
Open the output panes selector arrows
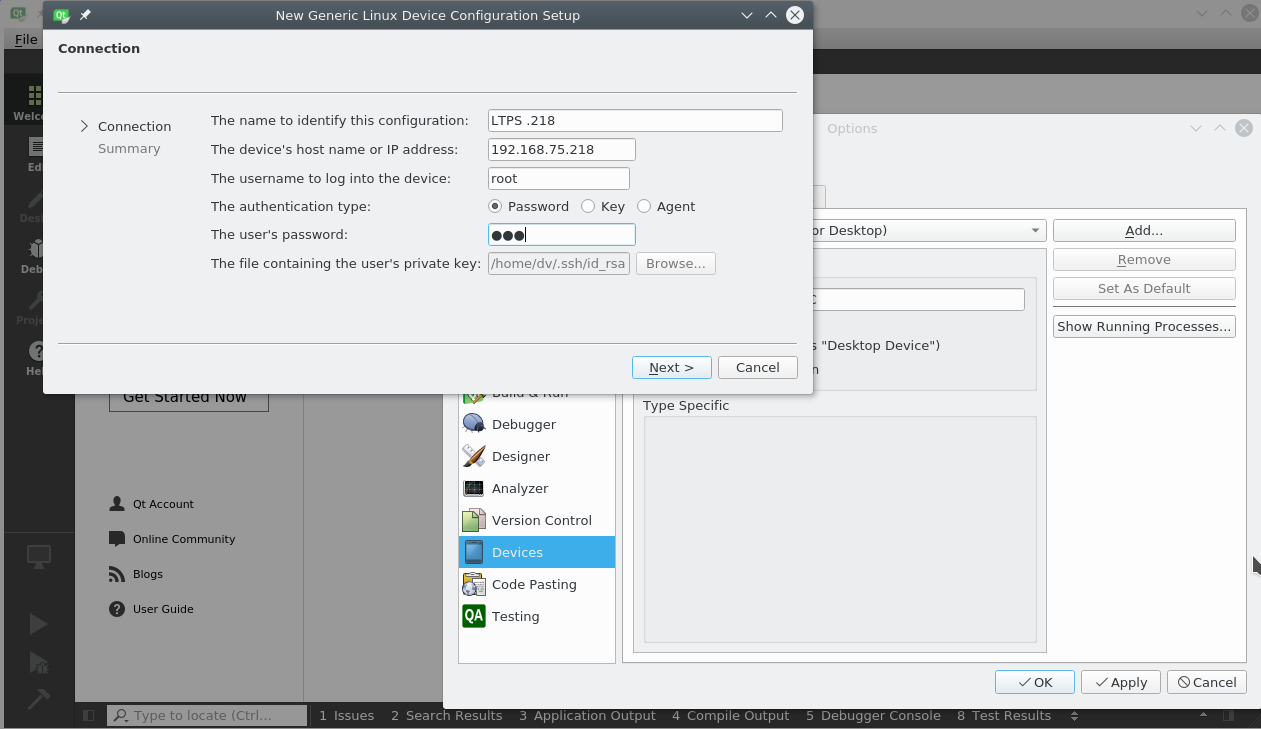1074,716
